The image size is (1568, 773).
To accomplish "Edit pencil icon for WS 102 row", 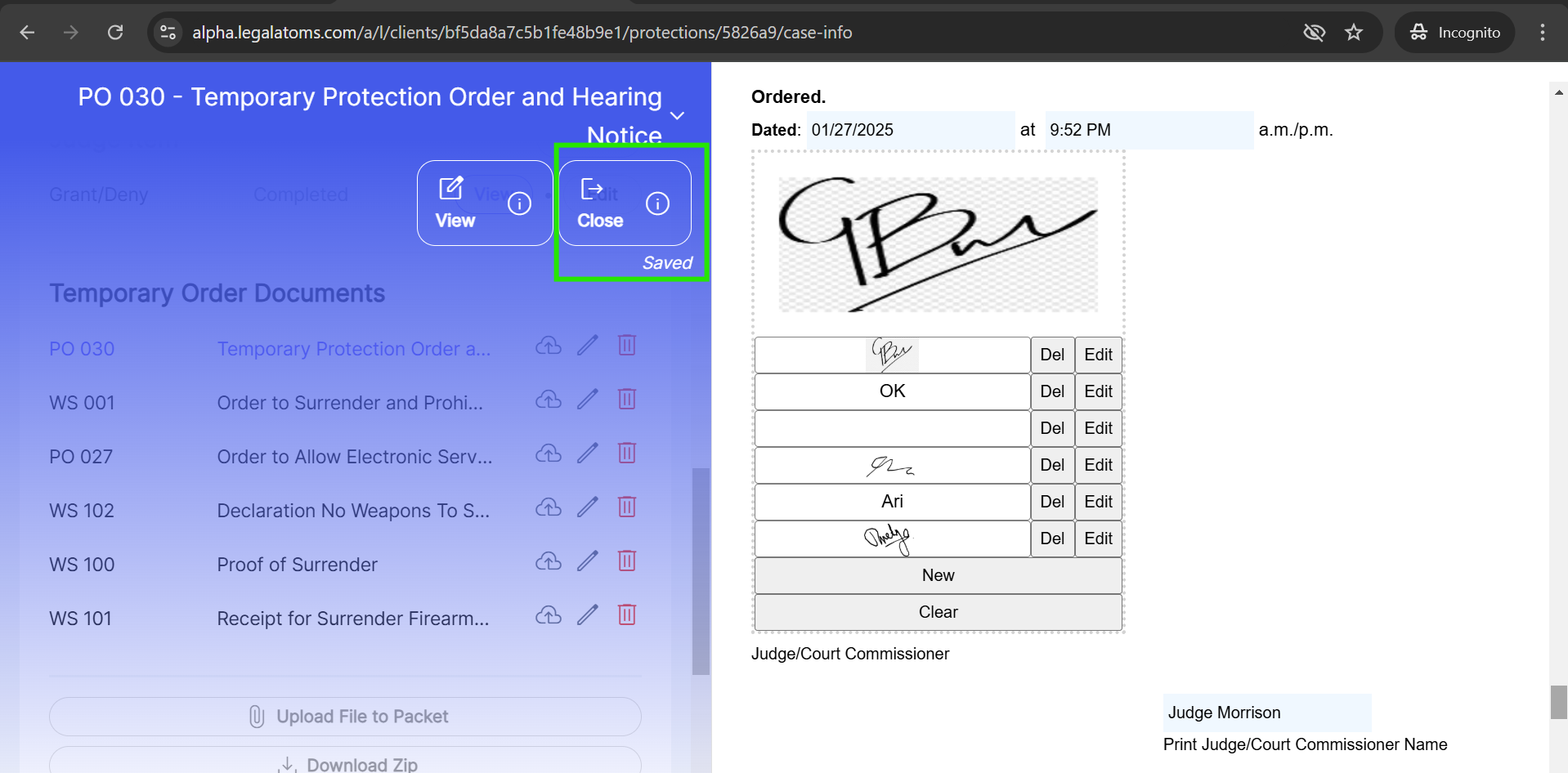I will (588, 507).
